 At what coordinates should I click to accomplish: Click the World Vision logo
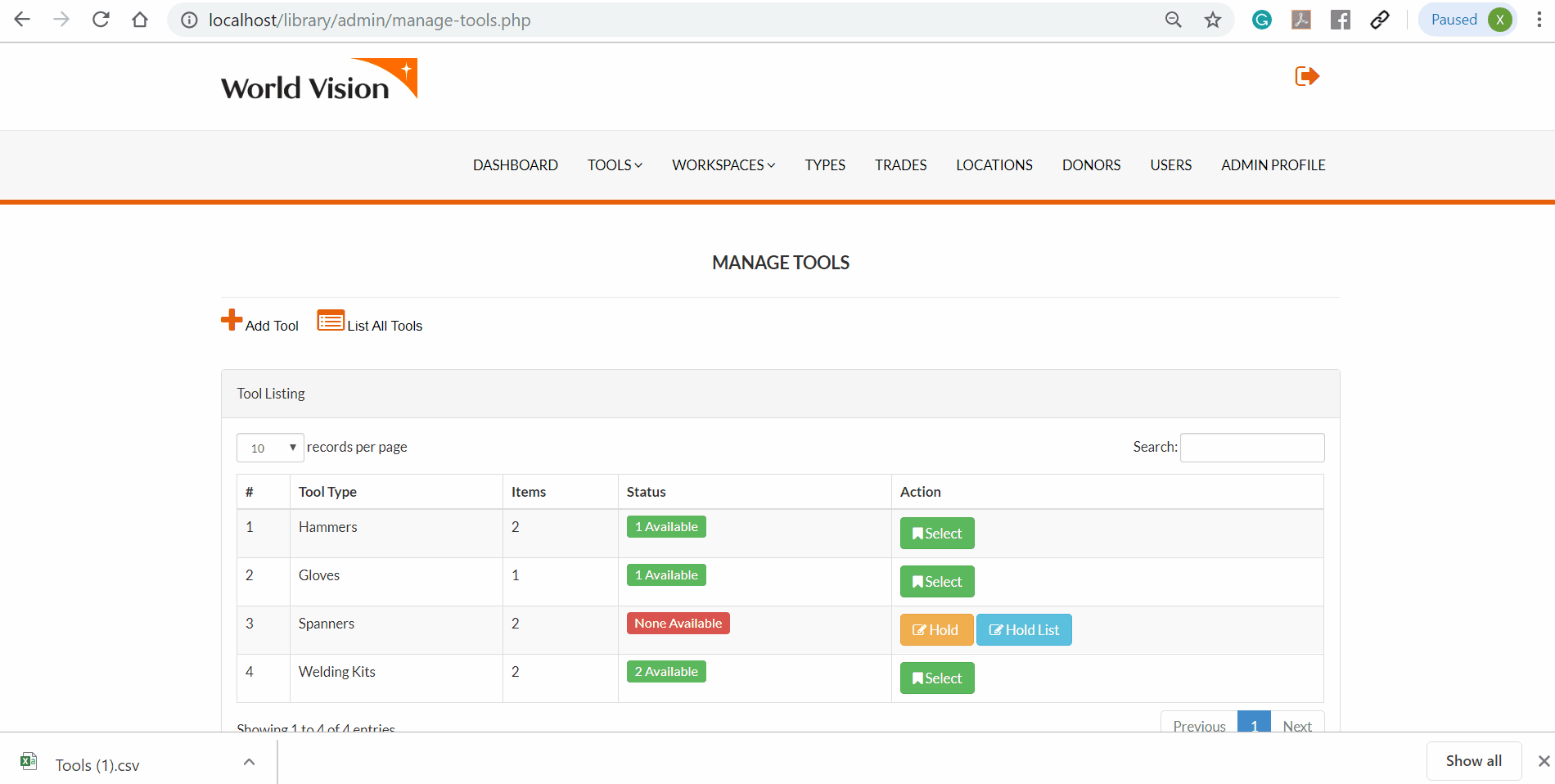click(x=319, y=79)
